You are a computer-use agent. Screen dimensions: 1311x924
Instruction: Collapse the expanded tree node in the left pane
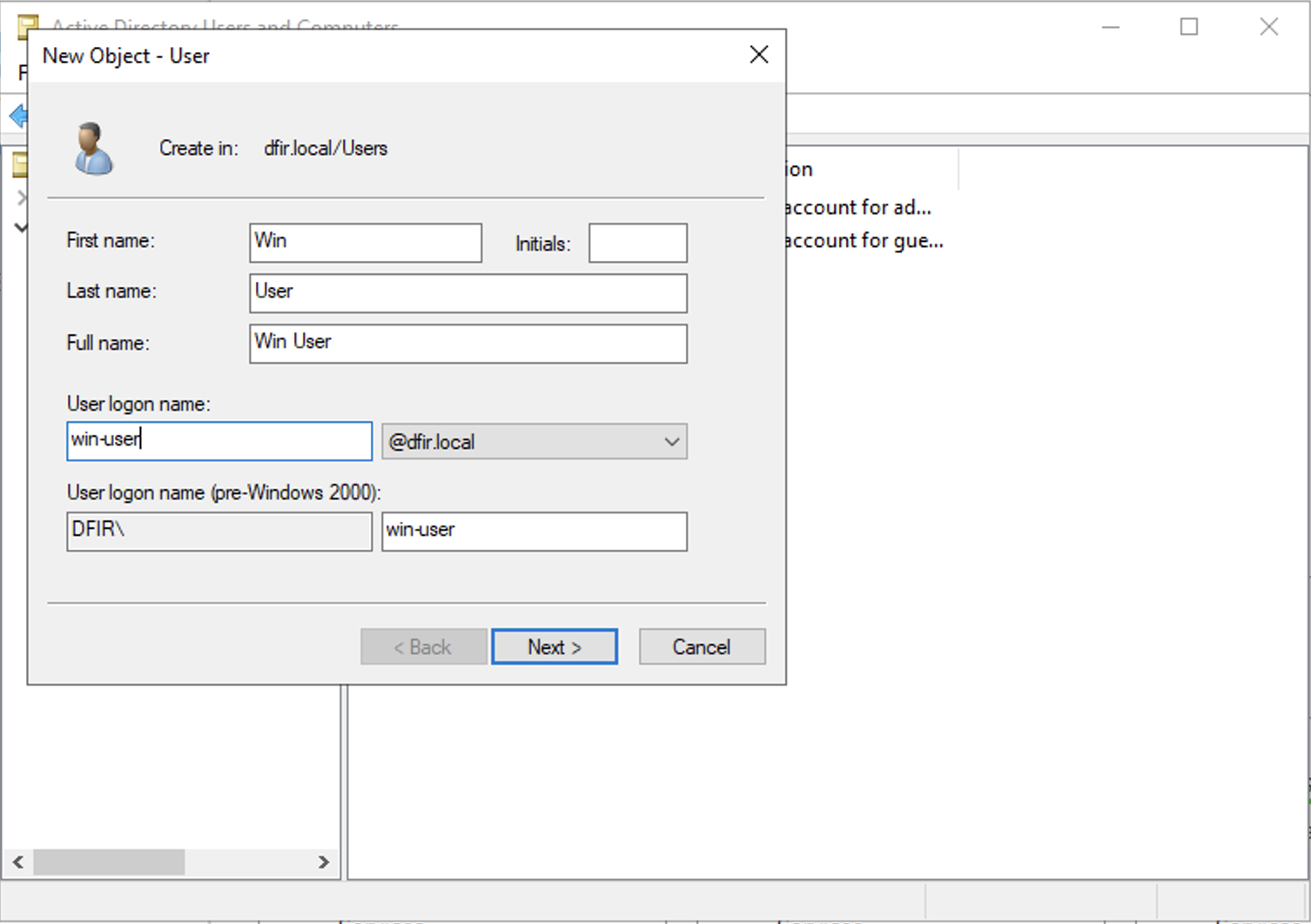(x=21, y=228)
